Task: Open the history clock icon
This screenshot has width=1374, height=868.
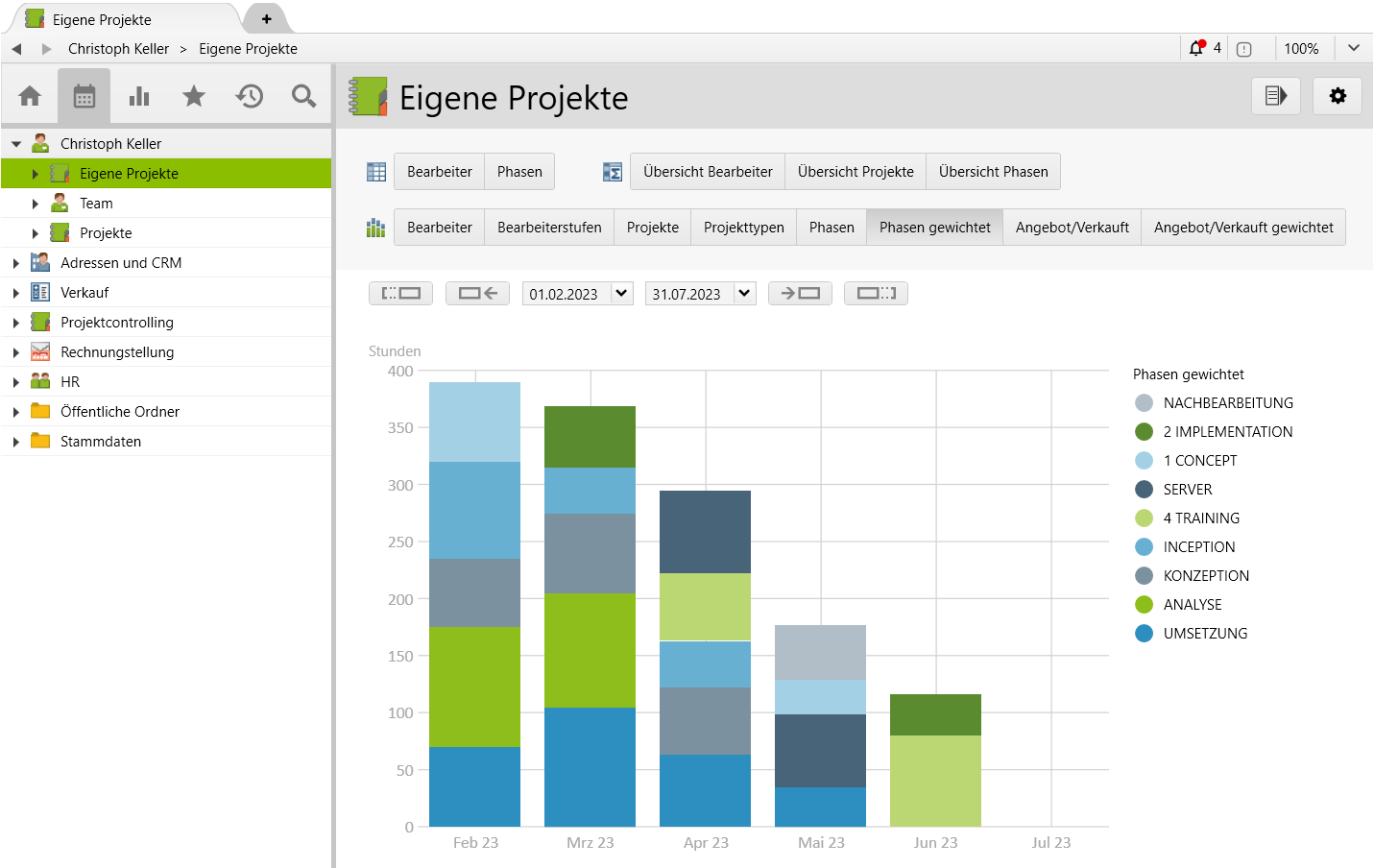Action: [x=250, y=96]
